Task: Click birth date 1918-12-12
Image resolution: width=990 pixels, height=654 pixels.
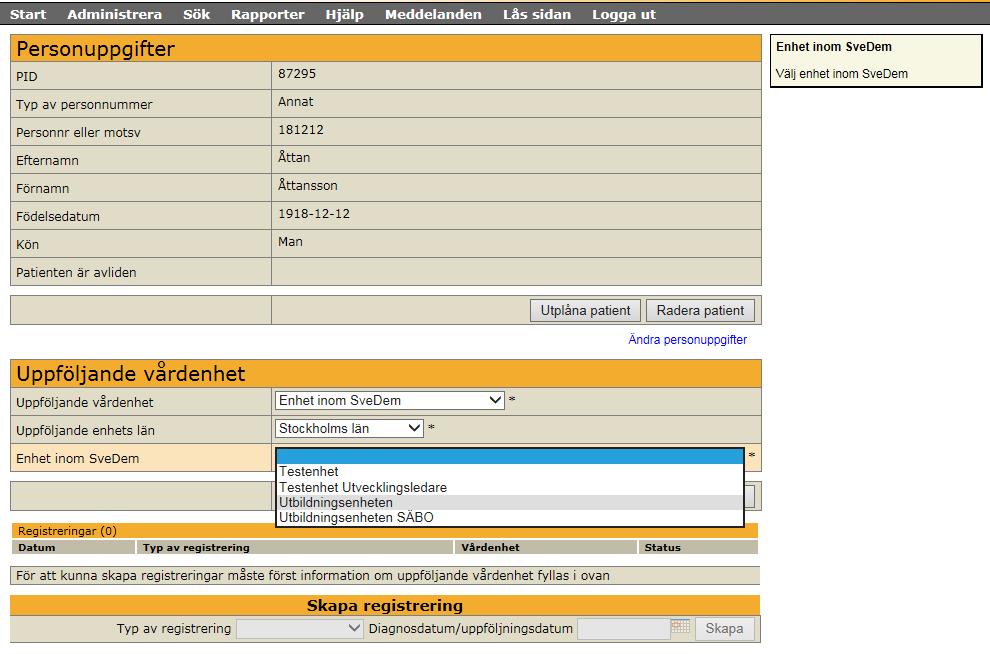Action: 314,213
